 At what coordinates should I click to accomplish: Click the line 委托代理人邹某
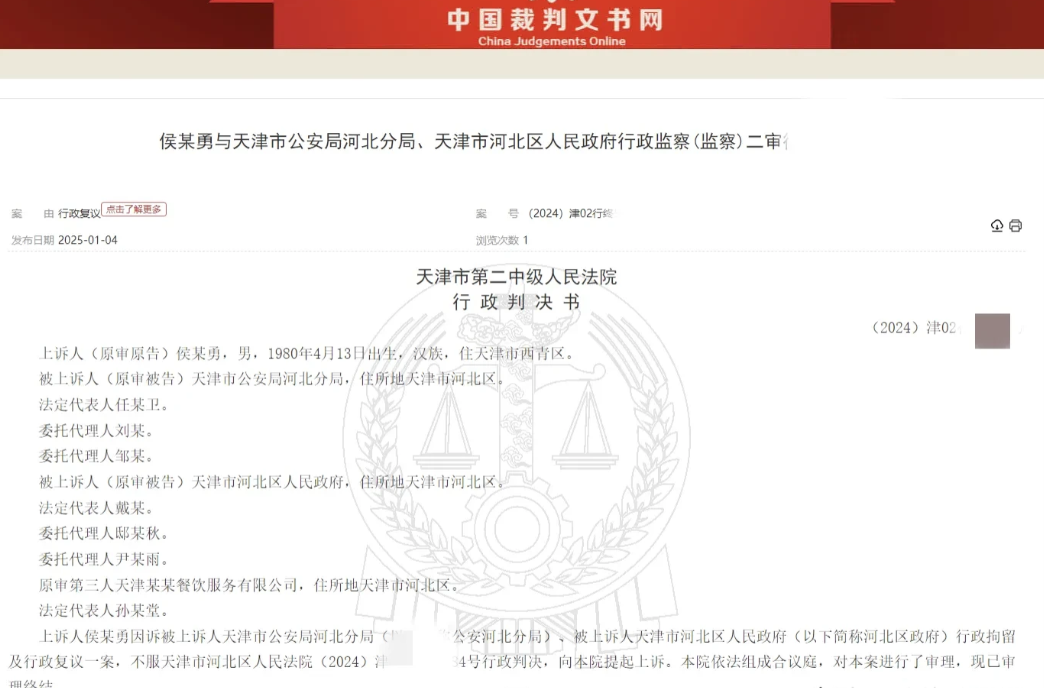pos(97,456)
